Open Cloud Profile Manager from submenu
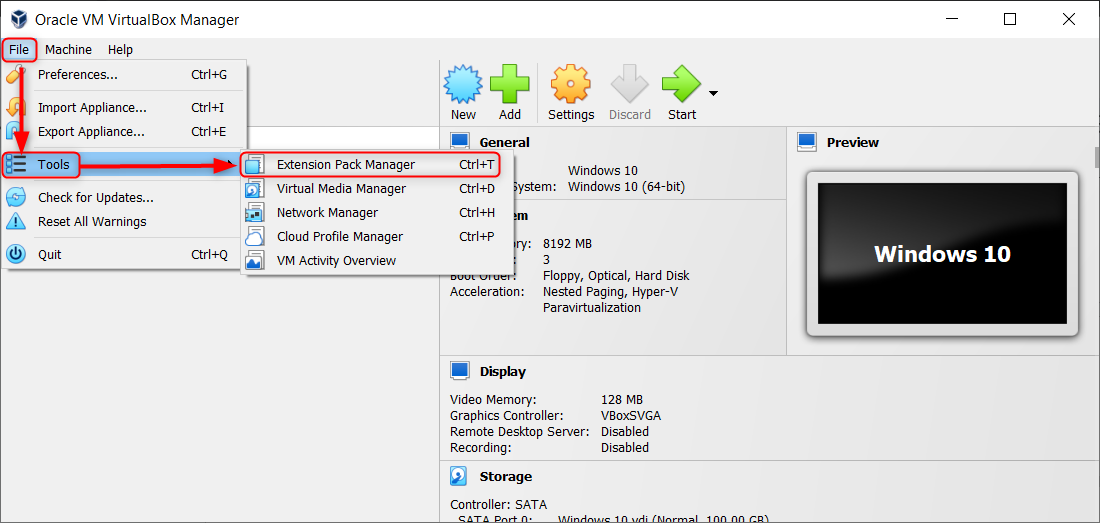Viewport: 1100px width, 523px height. coord(377,237)
